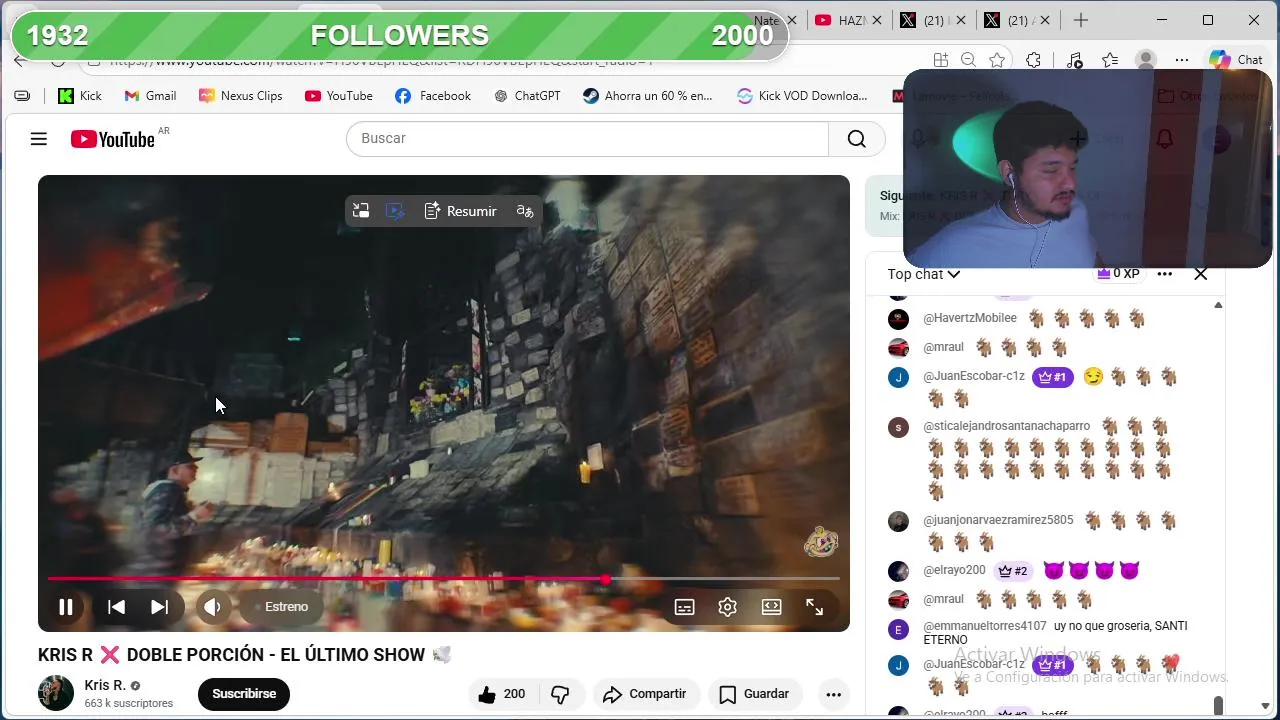
Task: Click the chat scrollbar up arrow
Action: pos(1218,305)
